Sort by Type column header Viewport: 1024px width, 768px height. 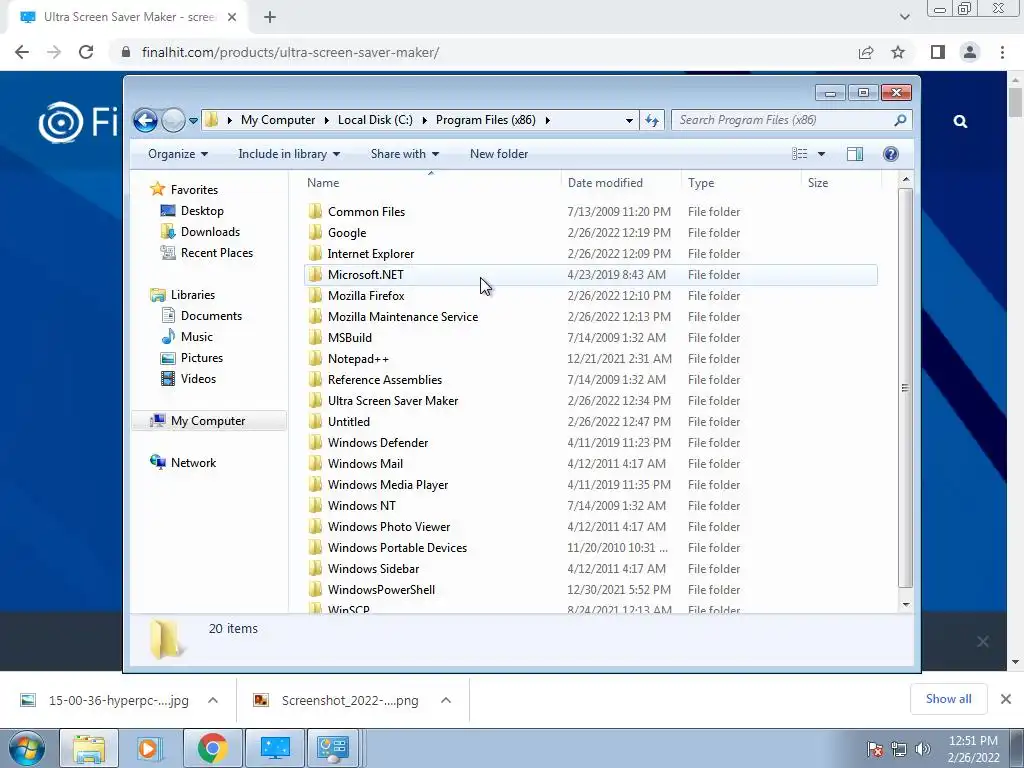coord(741,183)
